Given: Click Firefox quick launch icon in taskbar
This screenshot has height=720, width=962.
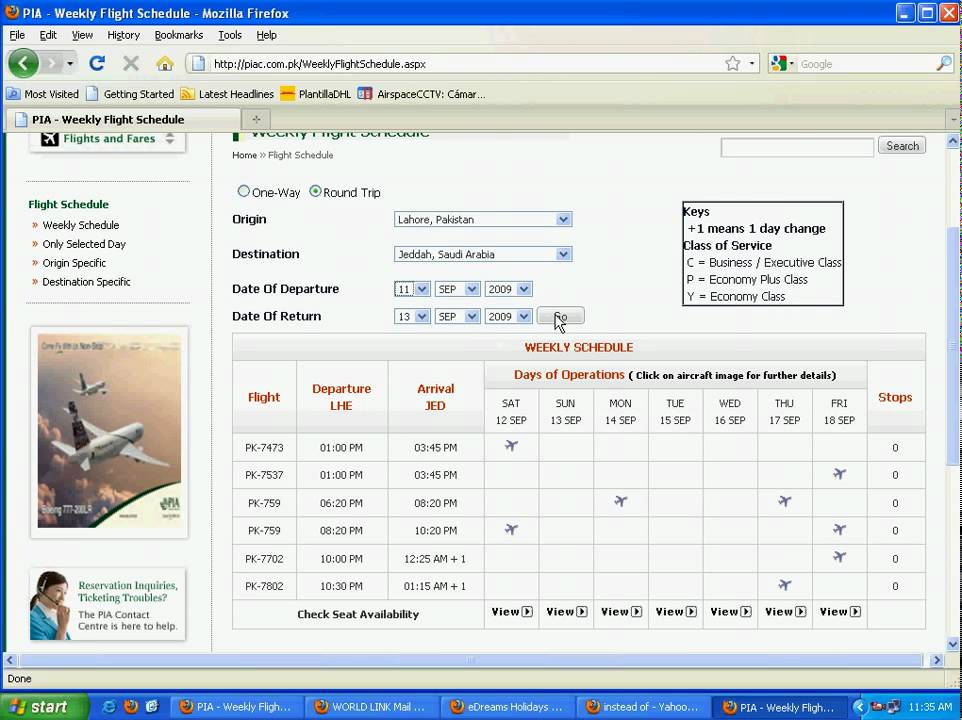Looking at the screenshot, I should tap(131, 707).
